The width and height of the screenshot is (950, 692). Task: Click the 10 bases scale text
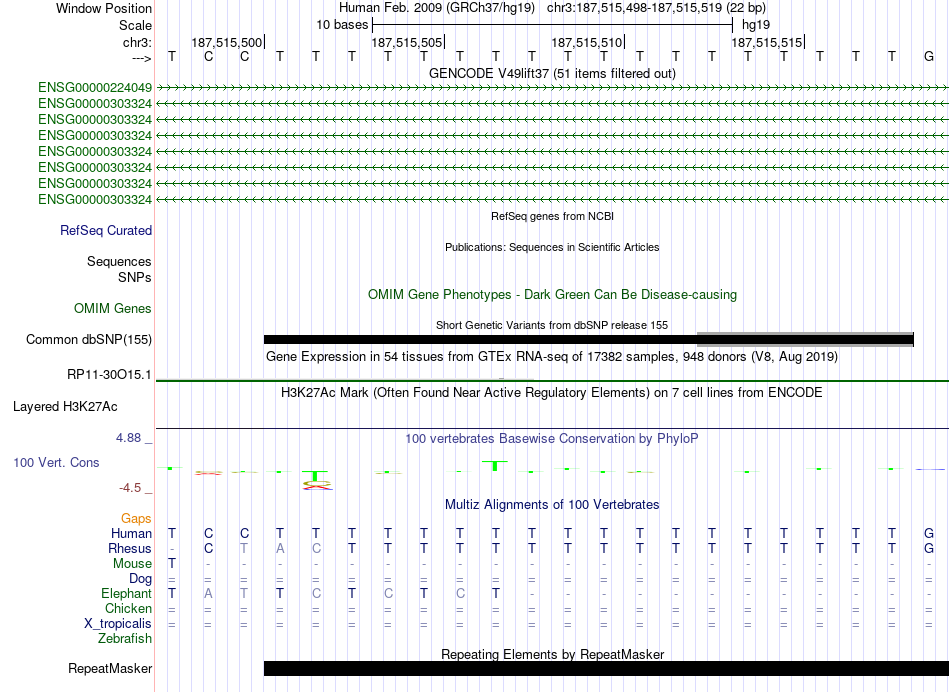click(342, 25)
